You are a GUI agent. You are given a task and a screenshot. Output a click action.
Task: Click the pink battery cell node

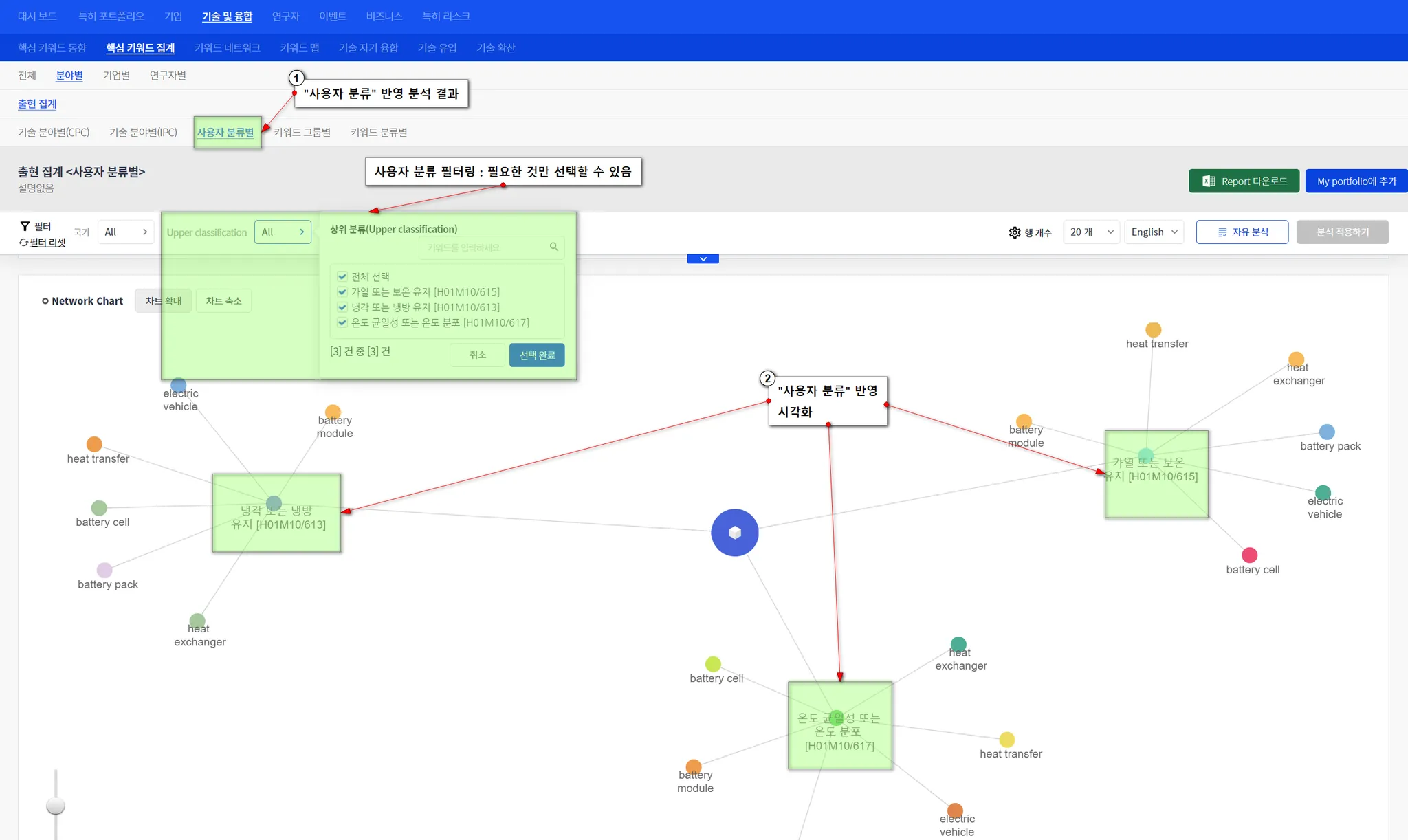pos(1249,555)
